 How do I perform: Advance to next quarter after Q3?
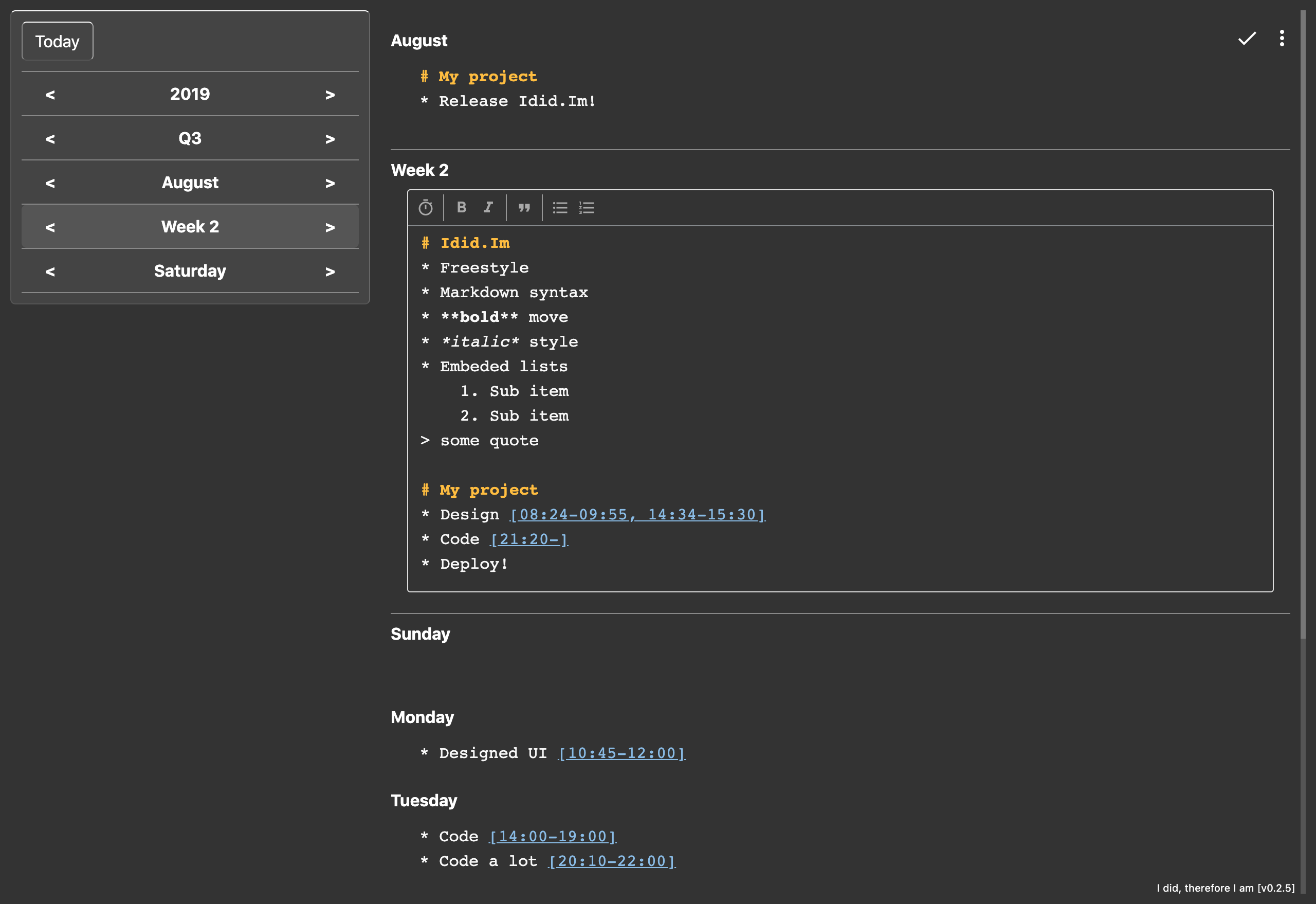coord(330,139)
